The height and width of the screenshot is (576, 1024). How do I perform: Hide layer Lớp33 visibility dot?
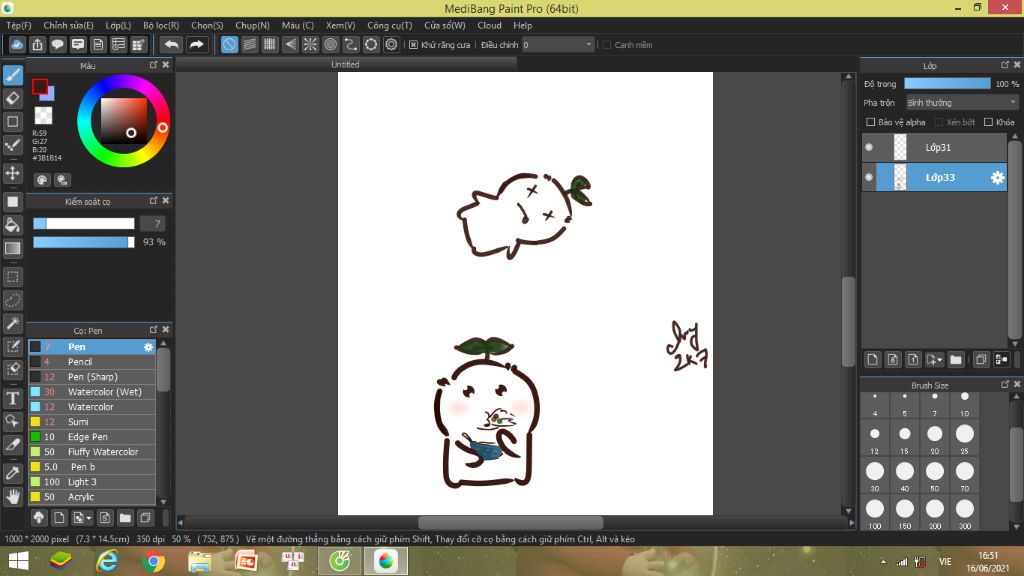pyautogui.click(x=869, y=177)
